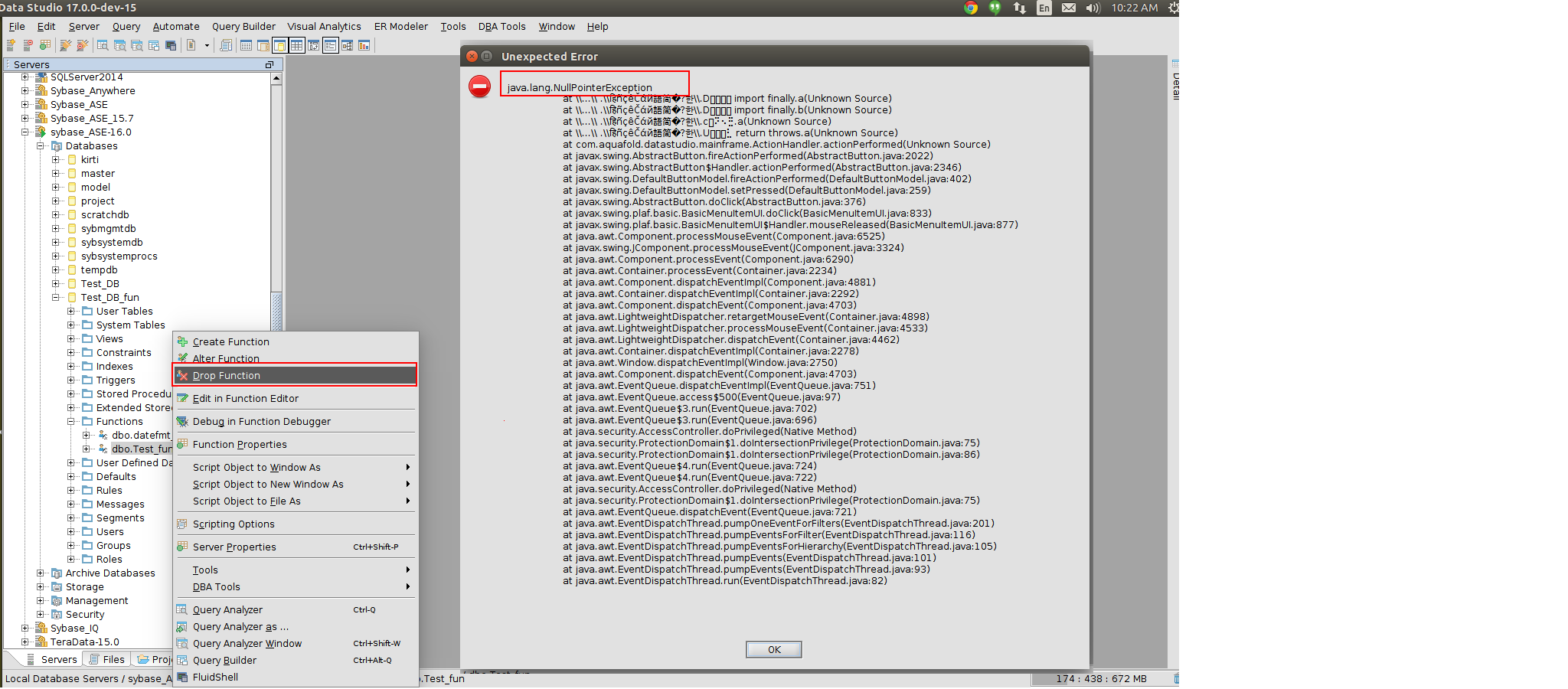Toggle the bar chart view toolbar button

click(364, 46)
